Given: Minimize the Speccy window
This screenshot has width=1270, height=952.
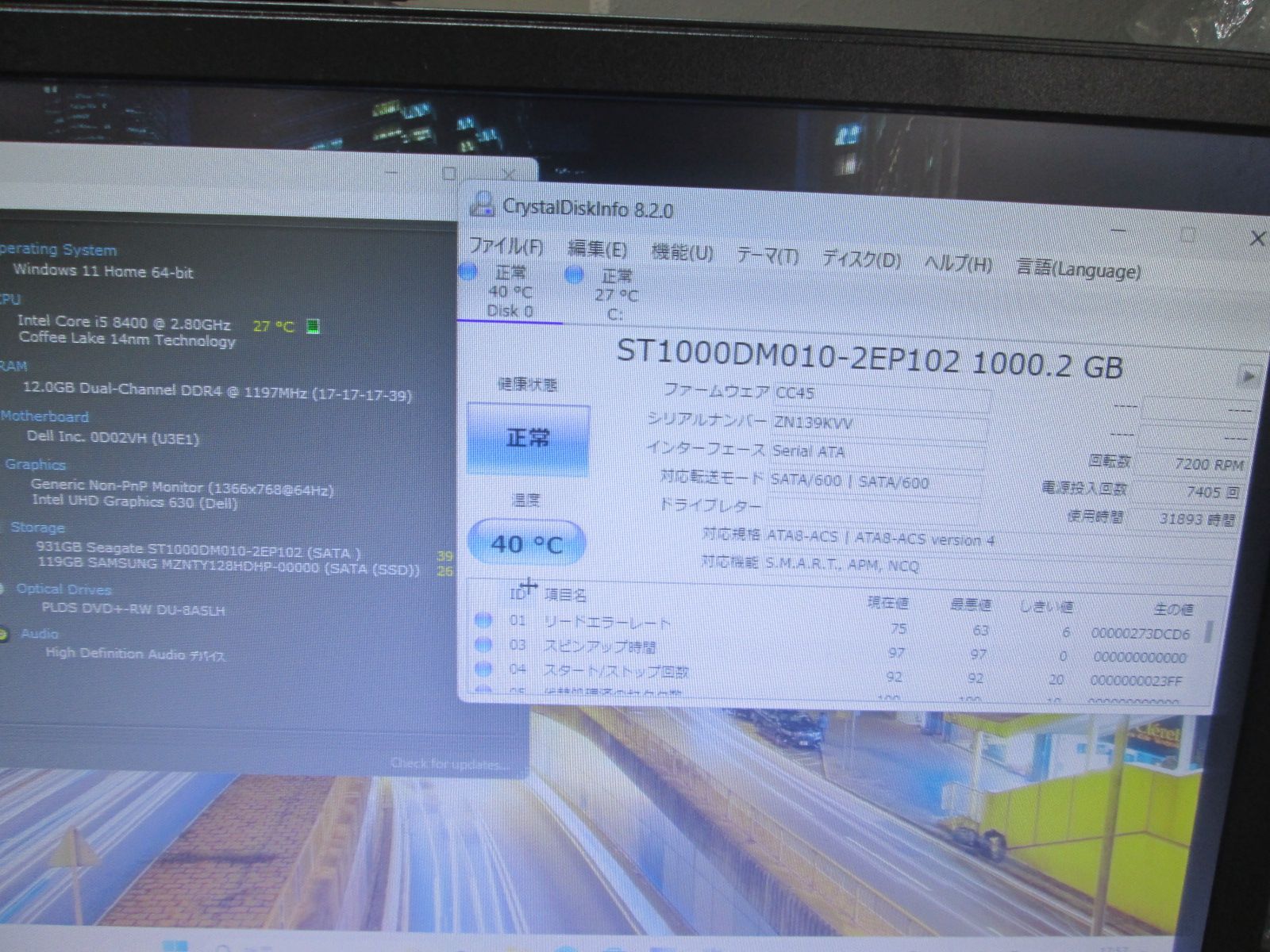Looking at the screenshot, I should [391, 171].
